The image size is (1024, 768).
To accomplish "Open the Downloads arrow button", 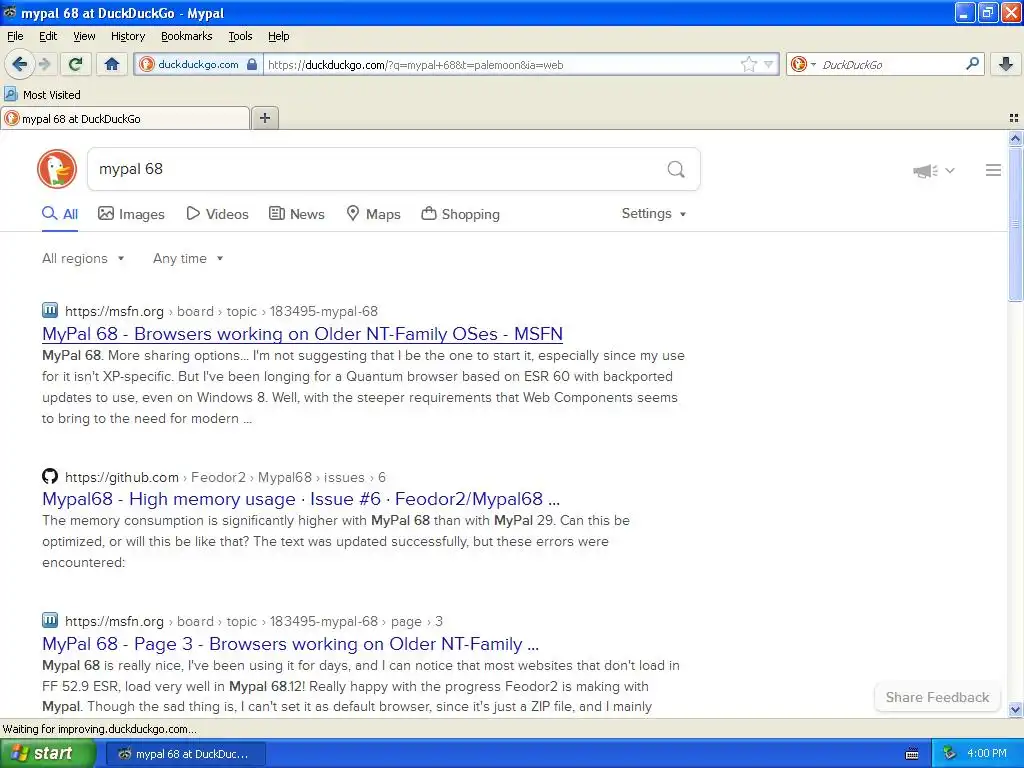I will pyautogui.click(x=1006, y=64).
